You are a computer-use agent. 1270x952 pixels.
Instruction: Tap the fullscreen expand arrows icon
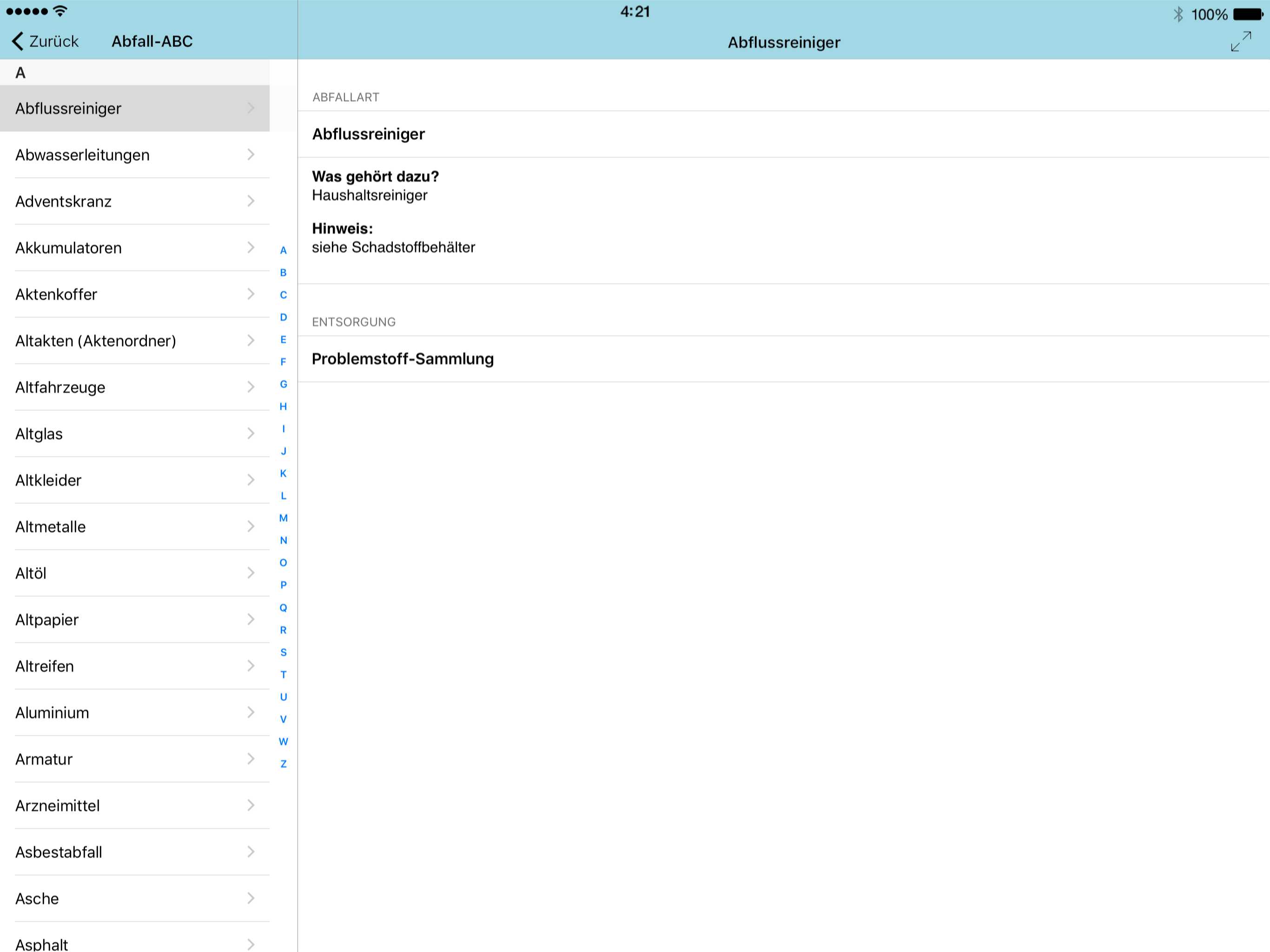click(1241, 41)
